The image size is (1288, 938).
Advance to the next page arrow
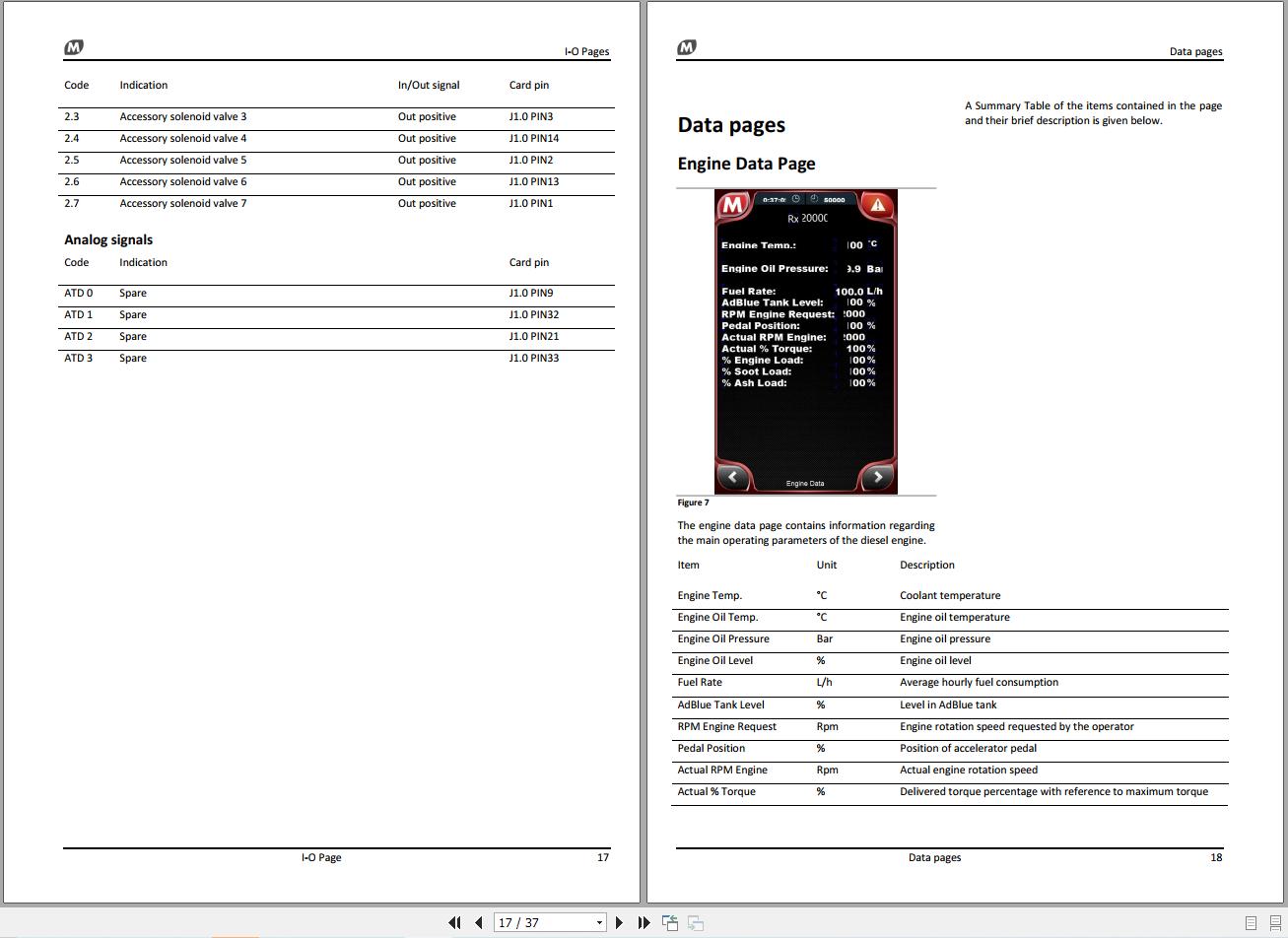[619, 922]
